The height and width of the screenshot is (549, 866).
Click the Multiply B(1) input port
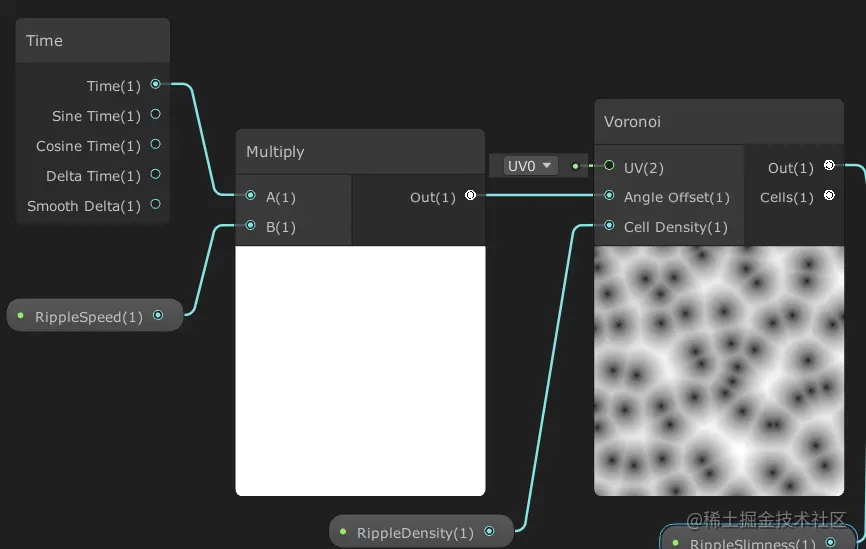[x=250, y=225]
